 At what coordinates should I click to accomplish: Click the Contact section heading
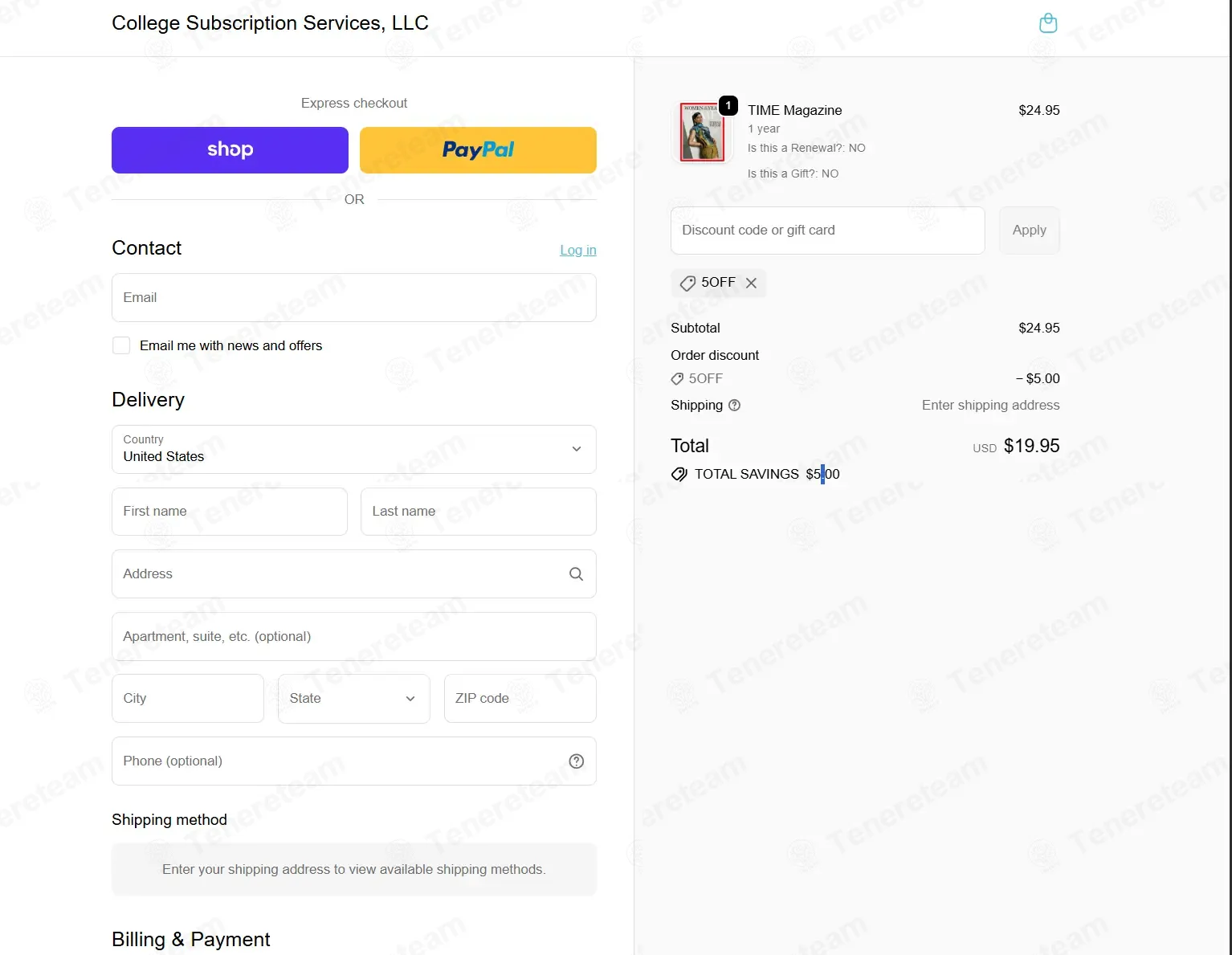(147, 248)
